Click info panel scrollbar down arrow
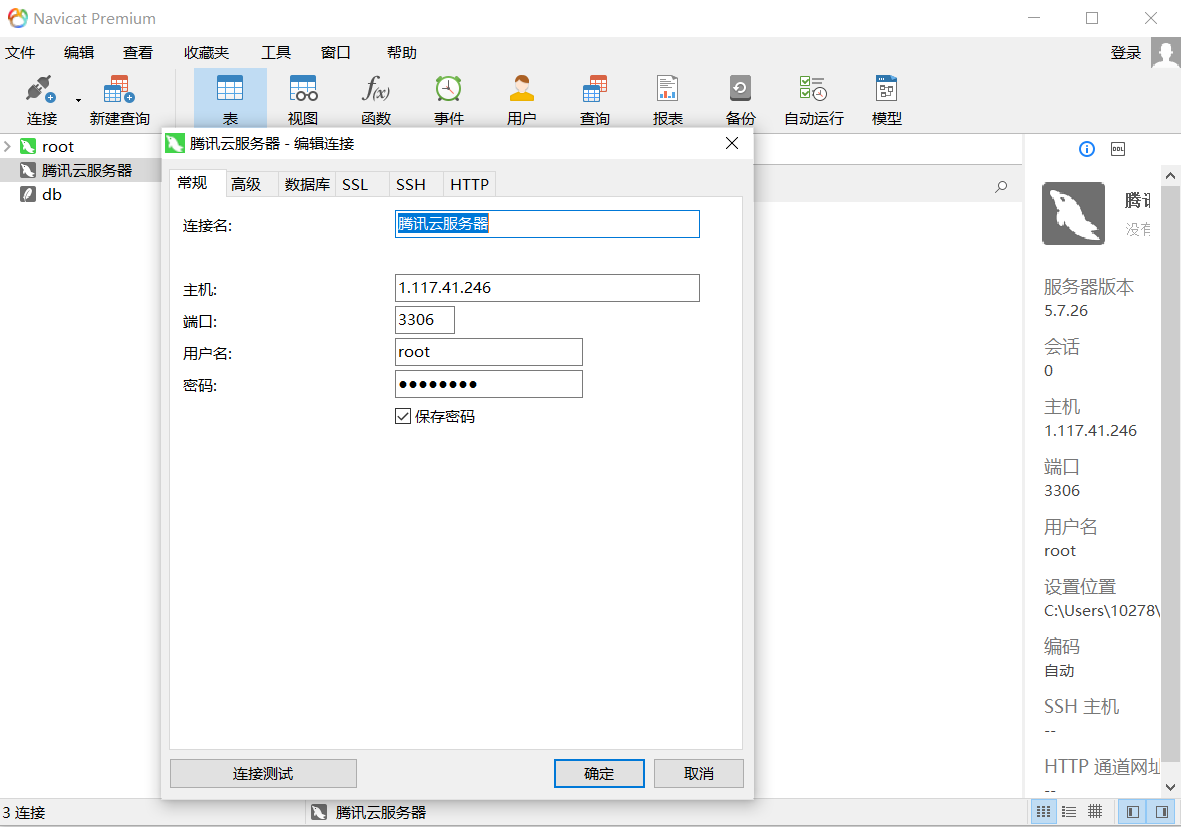Screen dimensions: 1181x827 click(1170, 786)
